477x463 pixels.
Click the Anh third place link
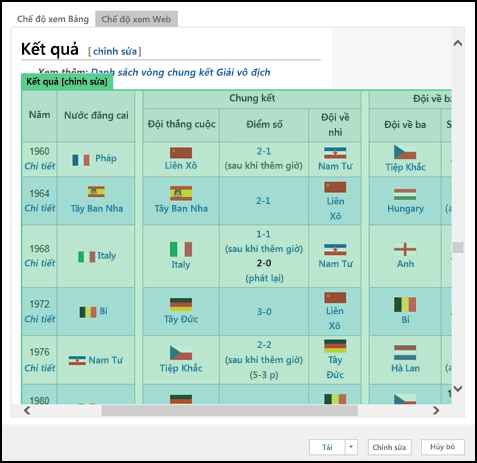tap(405, 264)
